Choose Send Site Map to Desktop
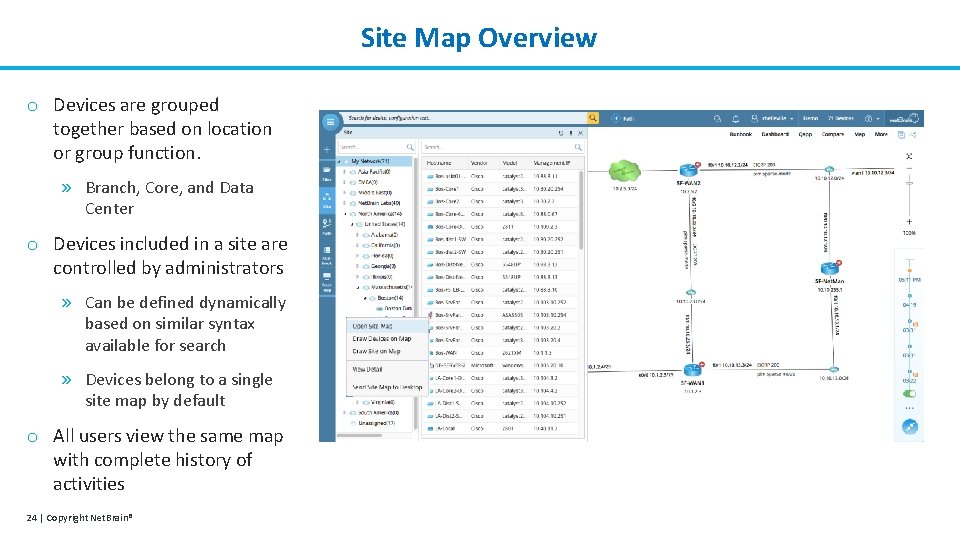 pos(388,387)
